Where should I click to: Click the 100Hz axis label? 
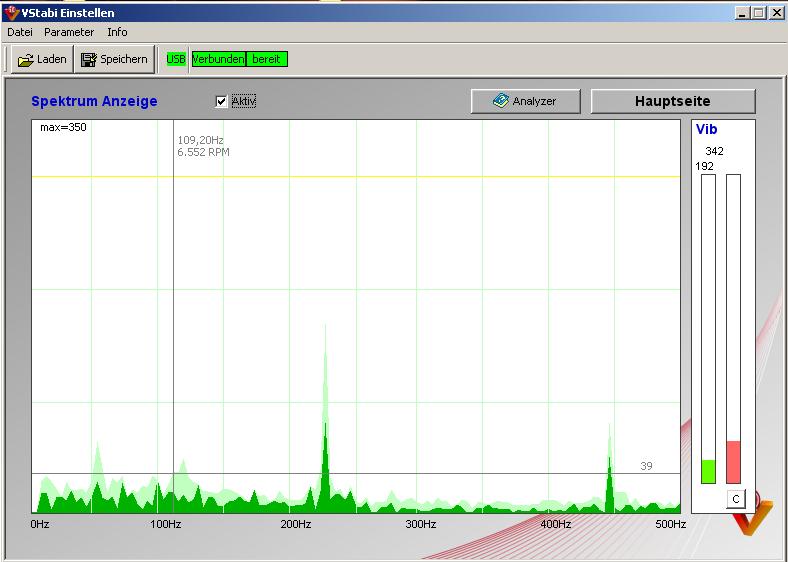(x=166, y=524)
